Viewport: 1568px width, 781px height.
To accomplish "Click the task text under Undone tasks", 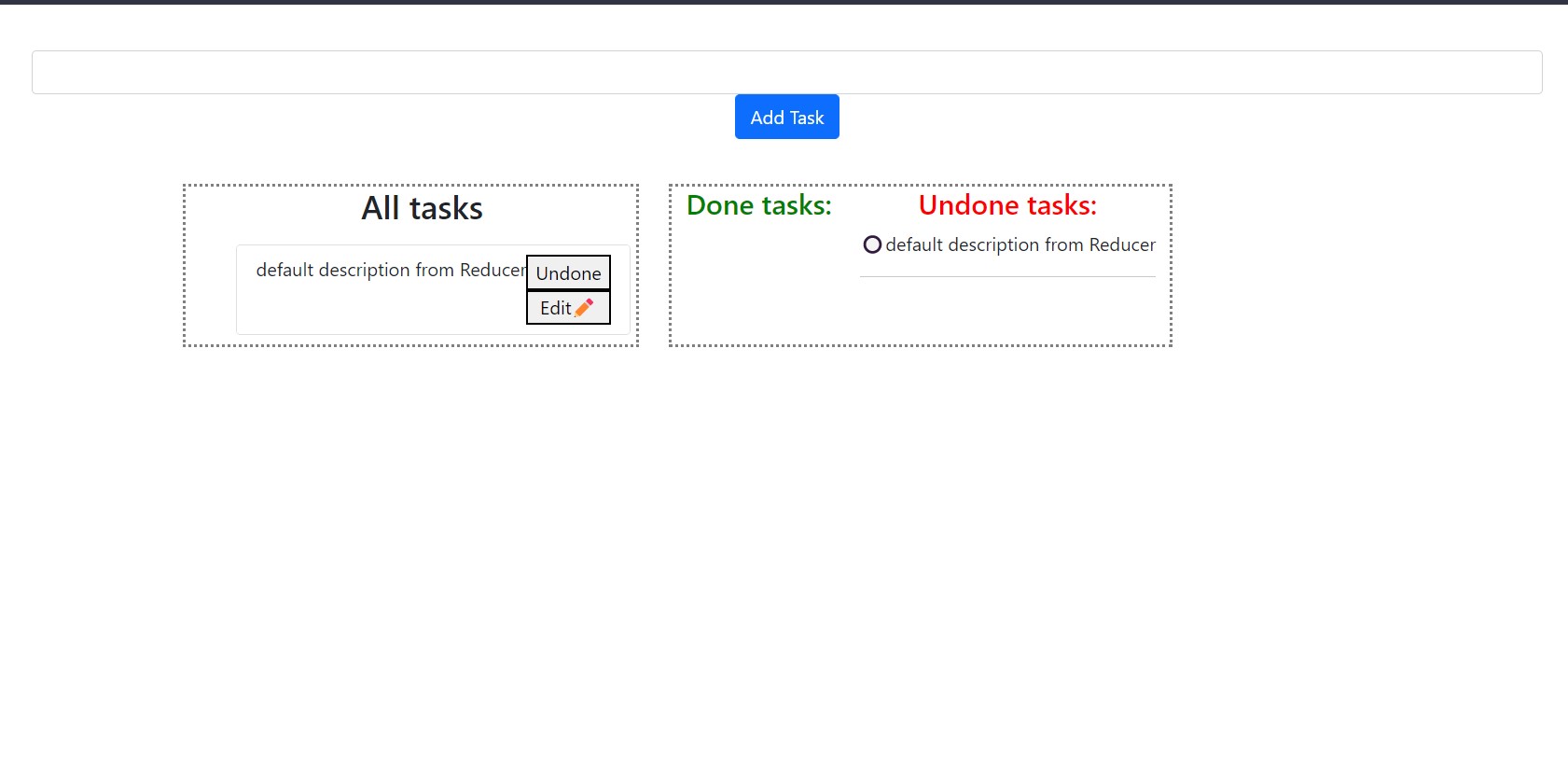I will coord(1020,244).
